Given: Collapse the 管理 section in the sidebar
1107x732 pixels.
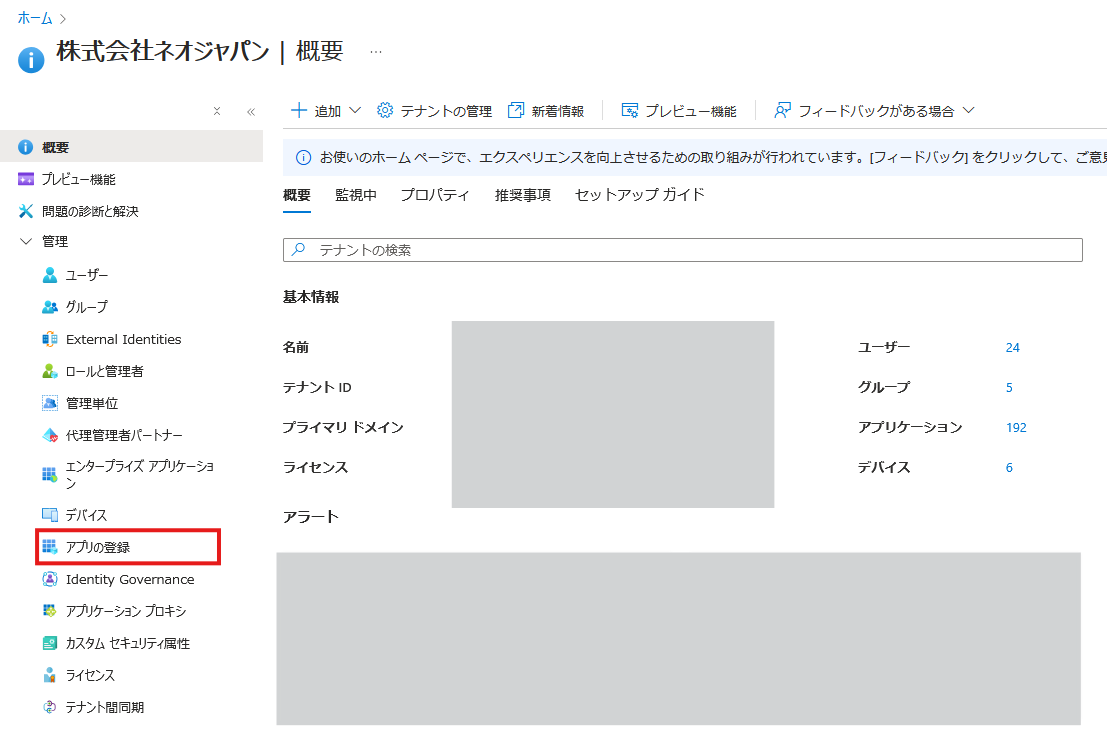Looking at the screenshot, I should click(x=55, y=241).
